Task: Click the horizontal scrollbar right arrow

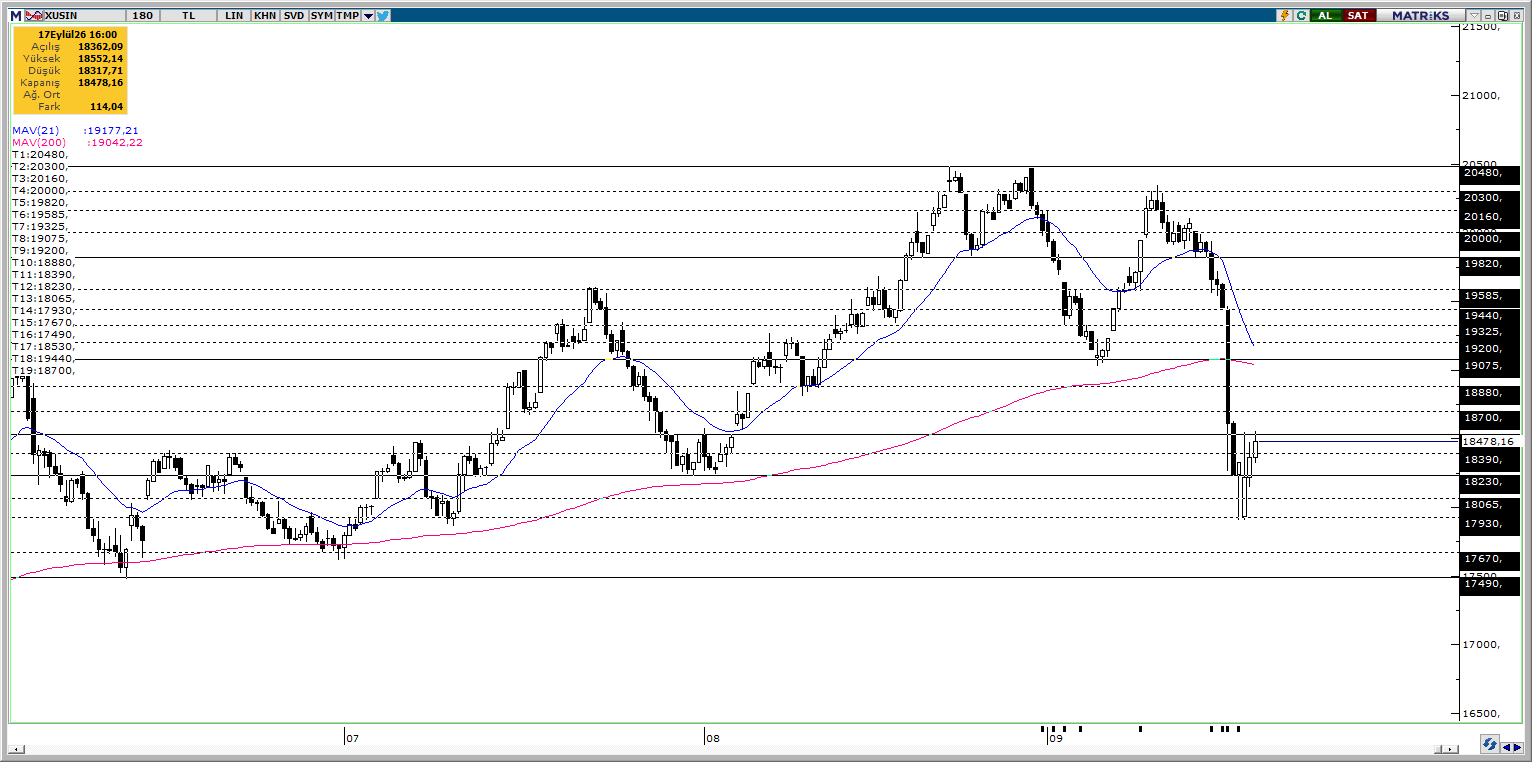Action: pyautogui.click(x=1451, y=749)
